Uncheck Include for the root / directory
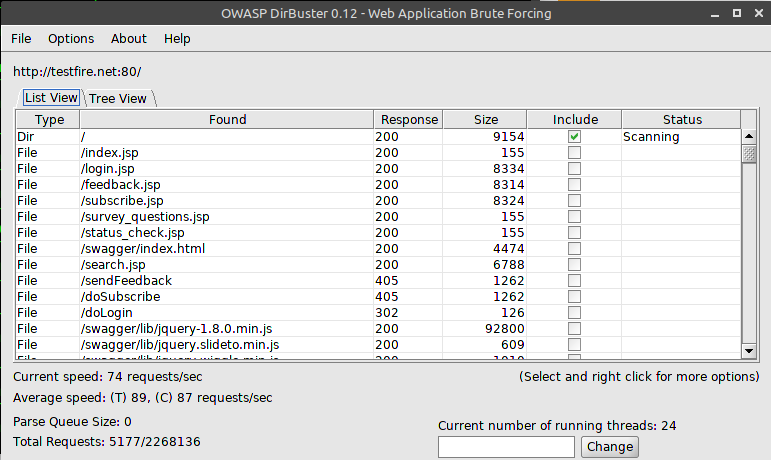Screen dimensions: 771x460 [x=574, y=137]
